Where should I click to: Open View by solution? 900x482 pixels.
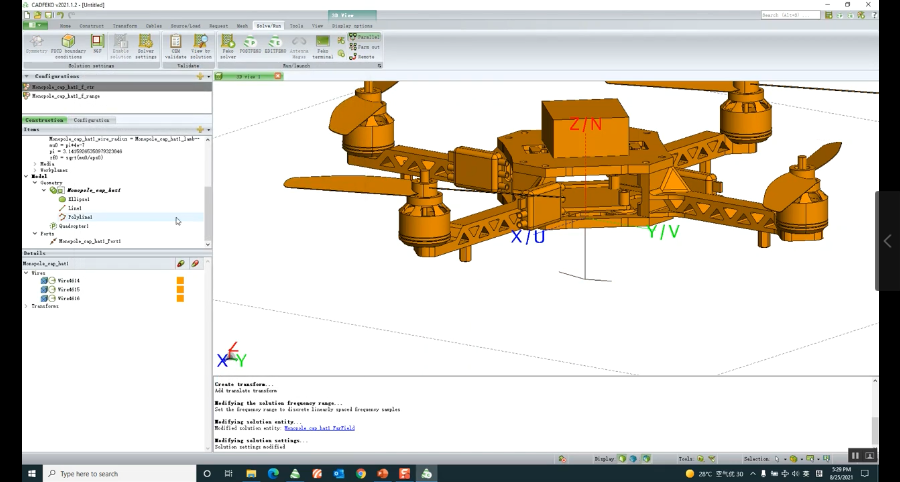(201, 46)
